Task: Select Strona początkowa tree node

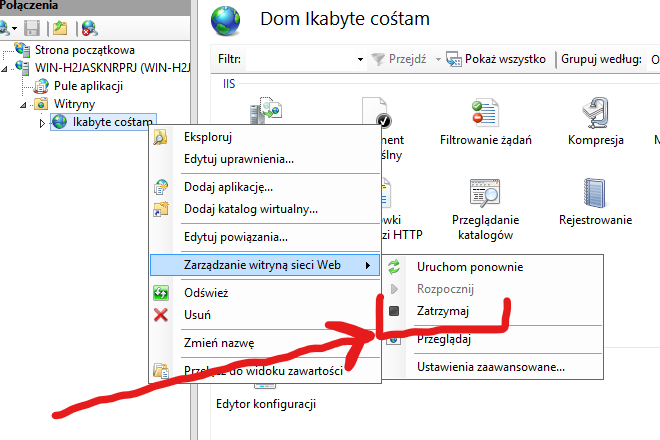Action: click(x=84, y=50)
